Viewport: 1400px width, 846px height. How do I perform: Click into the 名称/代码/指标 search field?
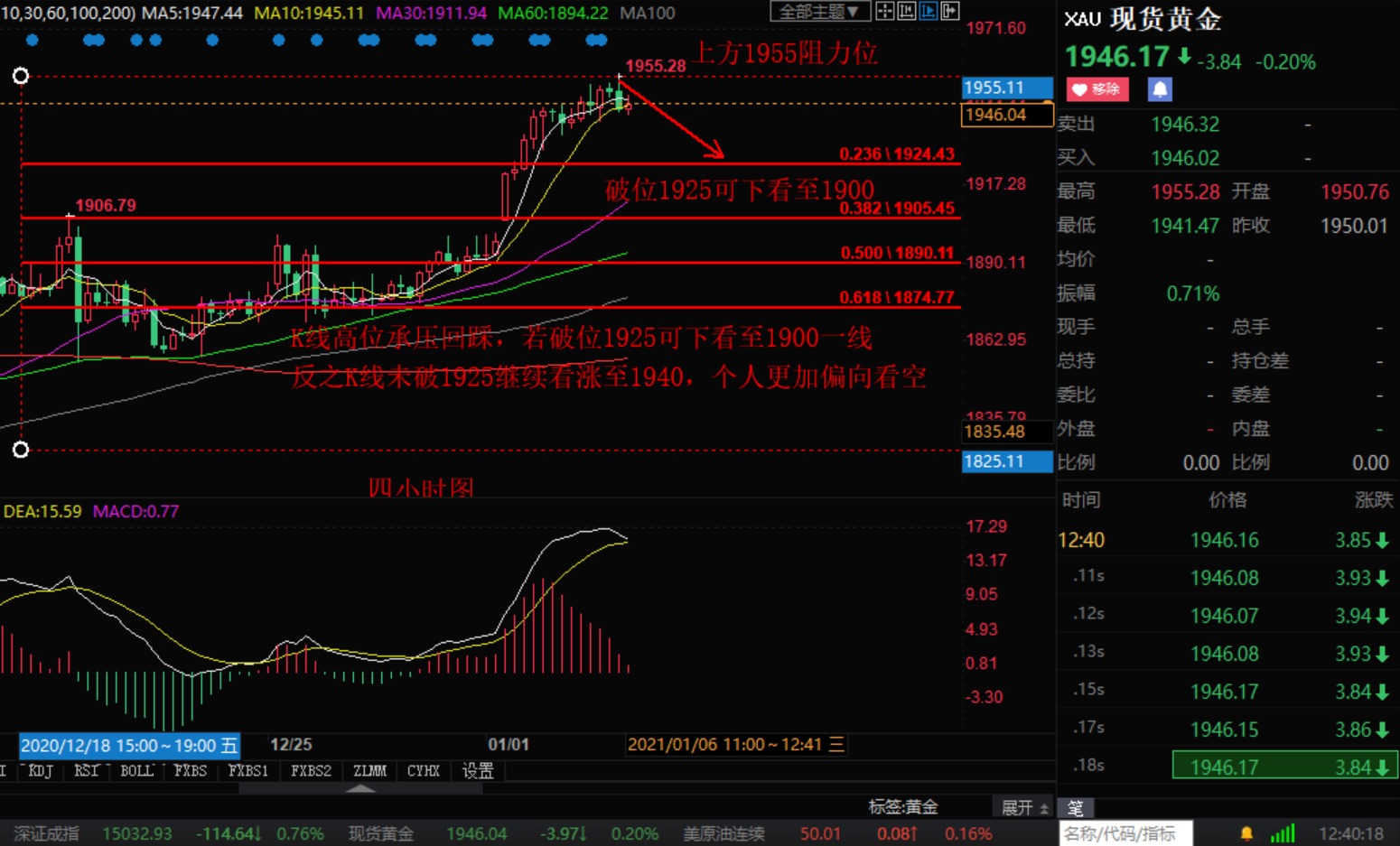click(1125, 833)
